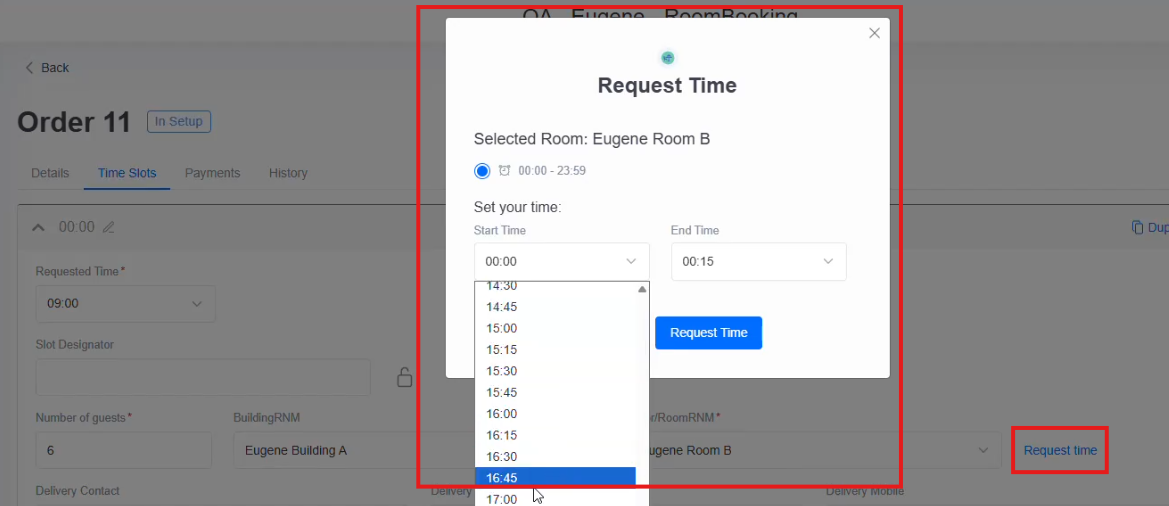
Task: Open the Start Time dropdown
Action: pos(561,262)
